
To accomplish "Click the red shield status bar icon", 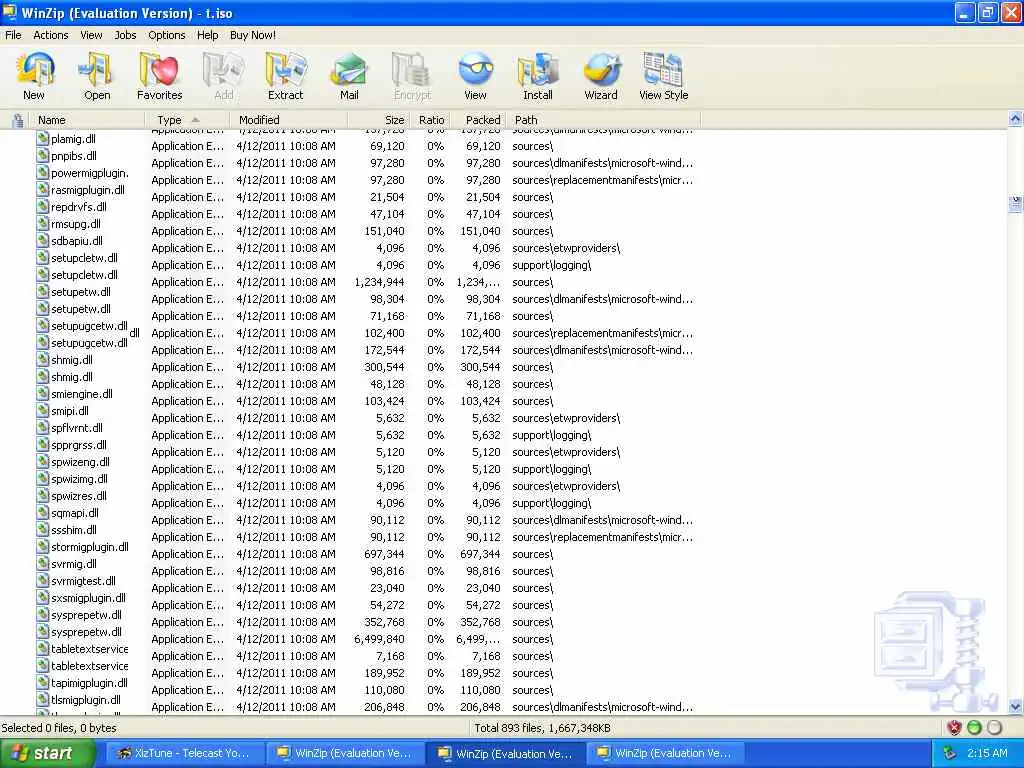I will (954, 728).
